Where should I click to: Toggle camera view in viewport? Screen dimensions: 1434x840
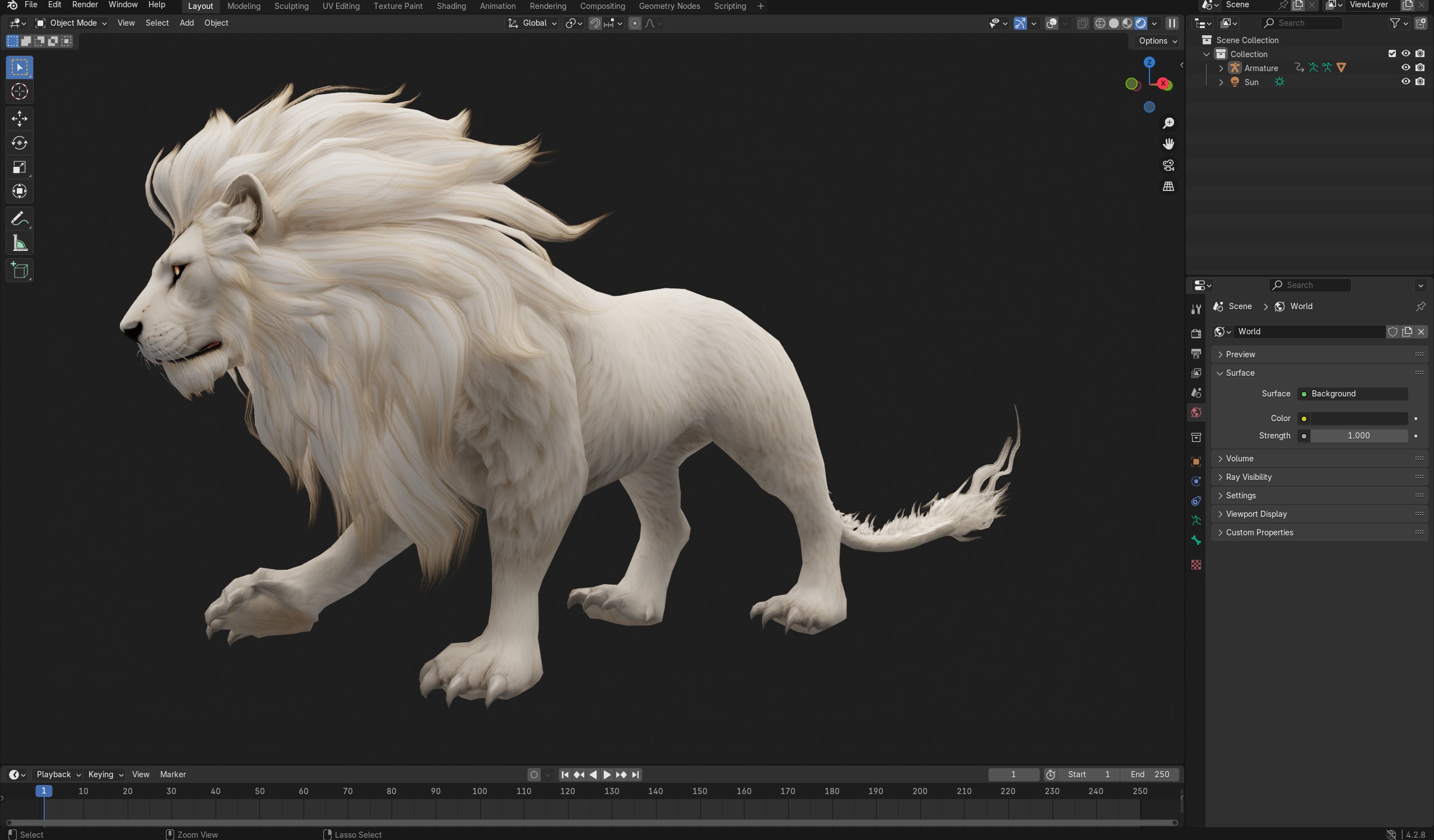click(1168, 165)
